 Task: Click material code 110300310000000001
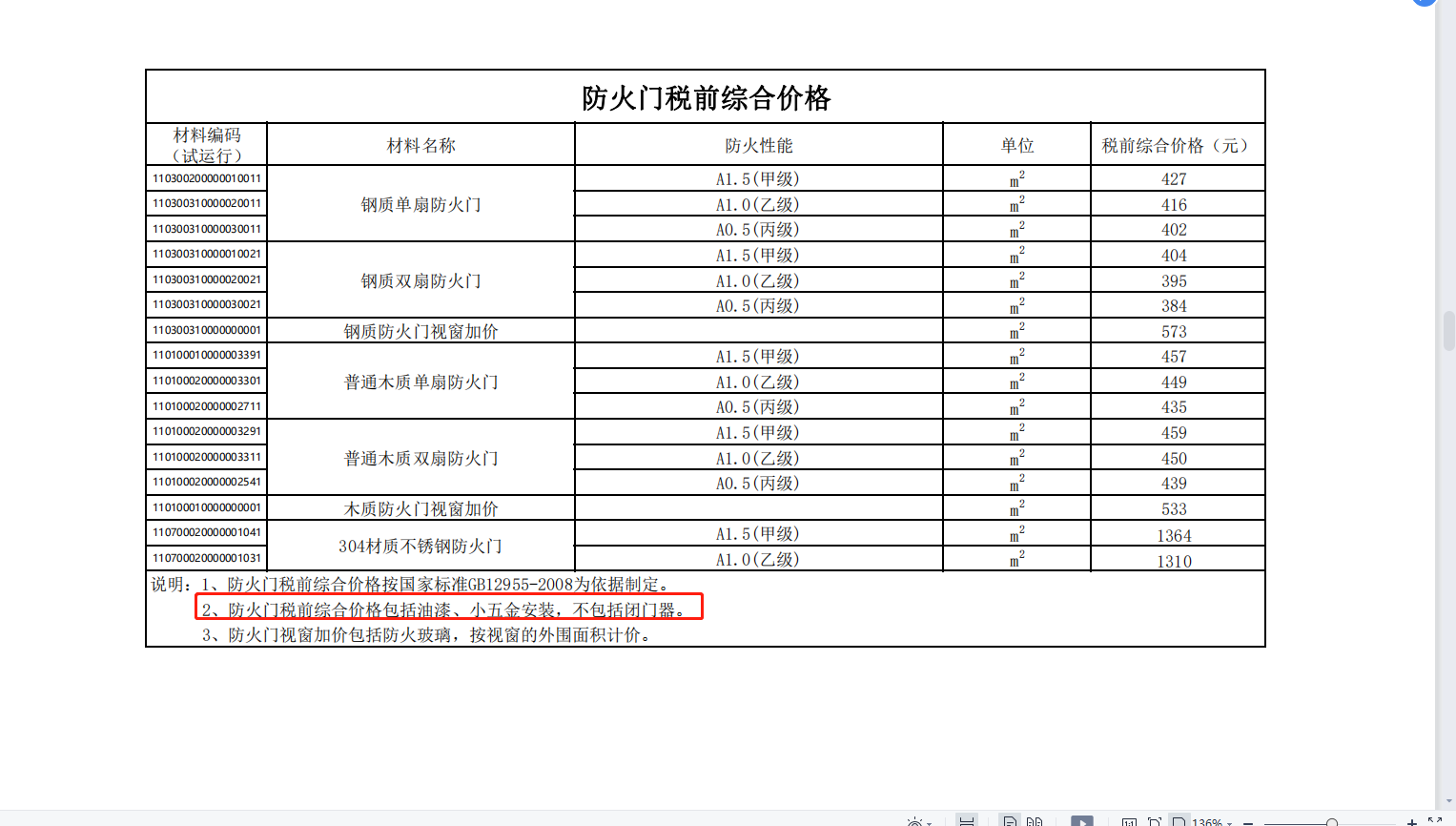pyautogui.click(x=207, y=330)
